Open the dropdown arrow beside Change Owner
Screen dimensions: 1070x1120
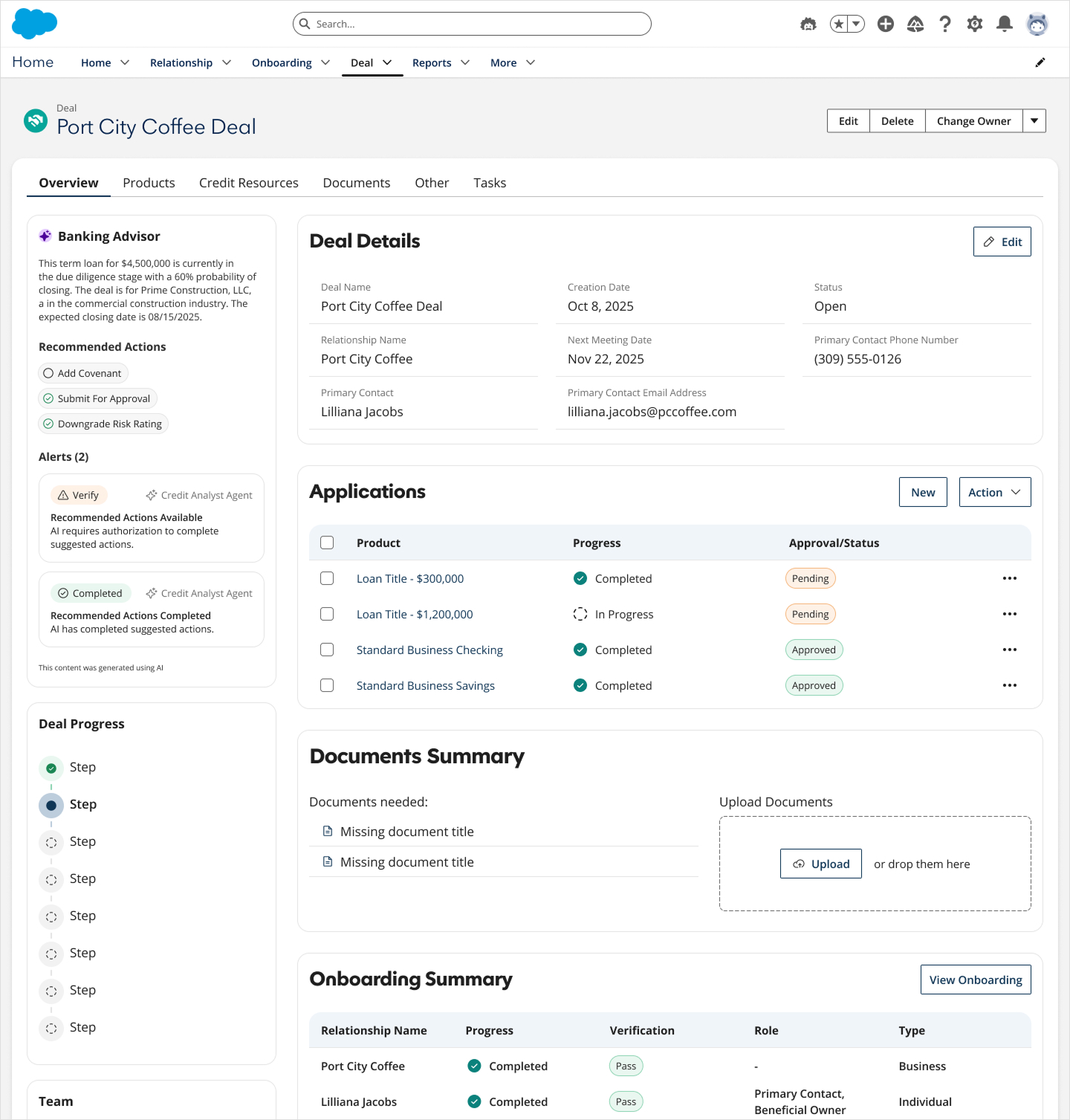point(1034,121)
